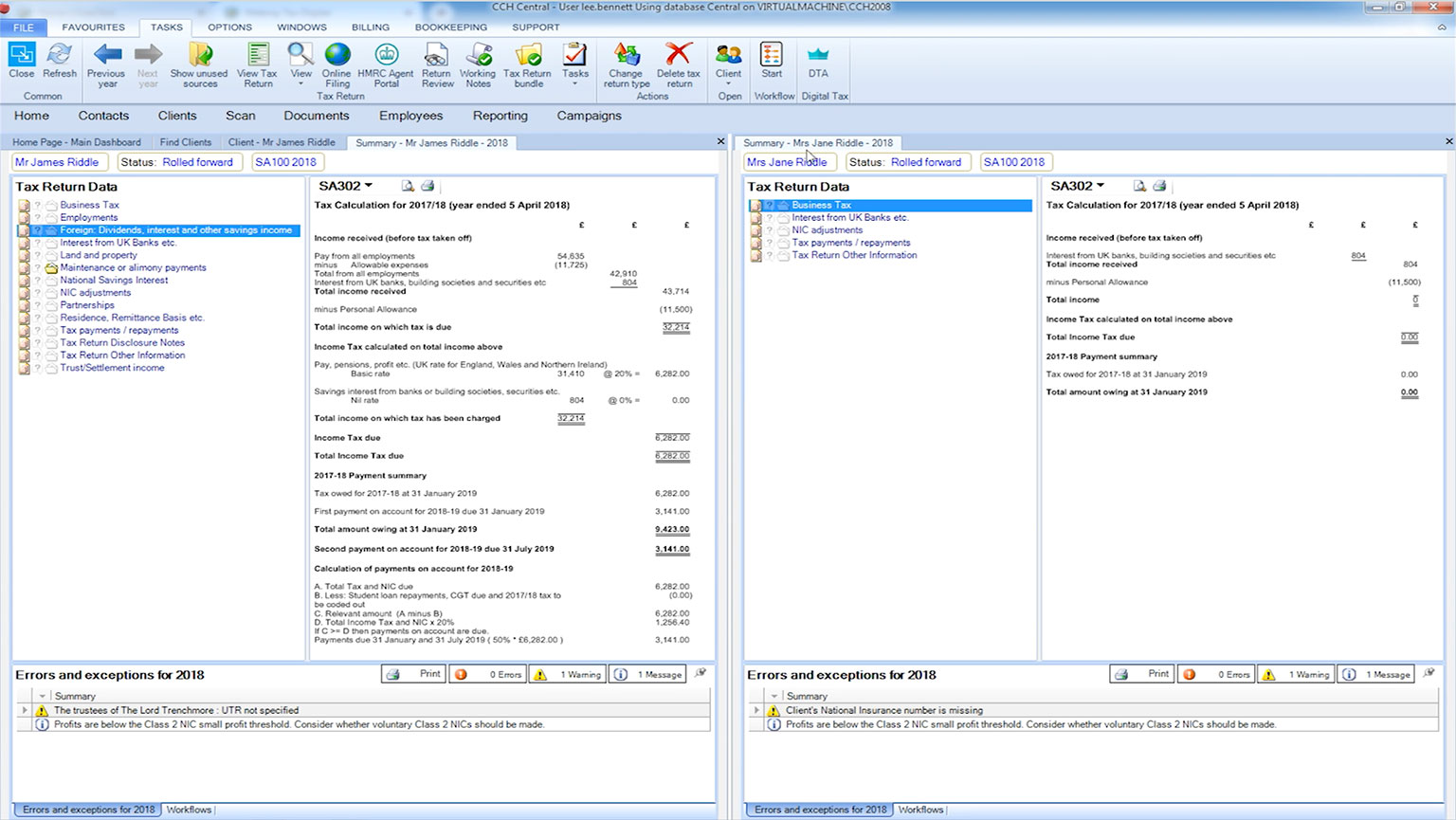This screenshot has height=820, width=1456.
Task: Toggle the 1 Message filter in James Riddle's errors panel
Action: [x=648, y=675]
